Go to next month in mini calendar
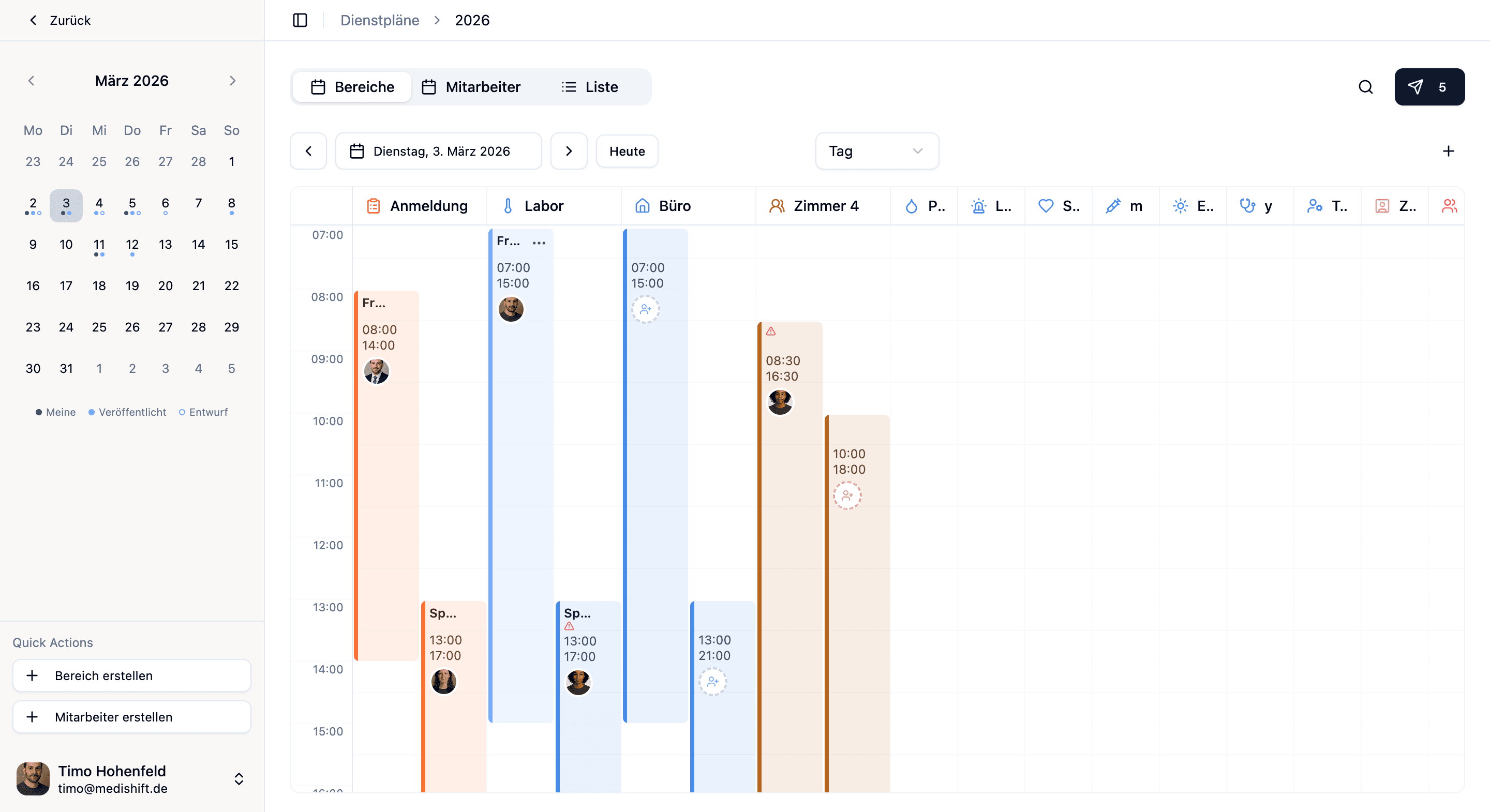1490x812 pixels. pos(232,81)
